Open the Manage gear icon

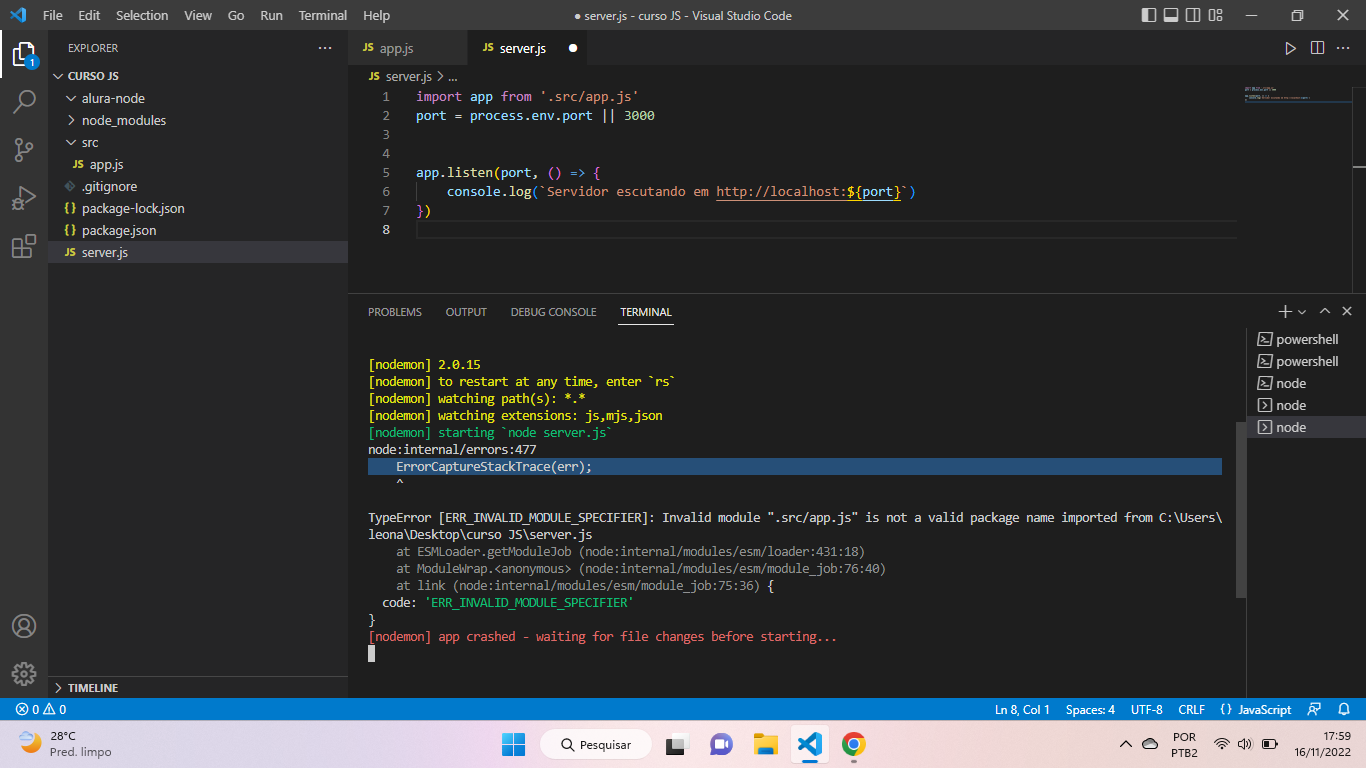(24, 673)
